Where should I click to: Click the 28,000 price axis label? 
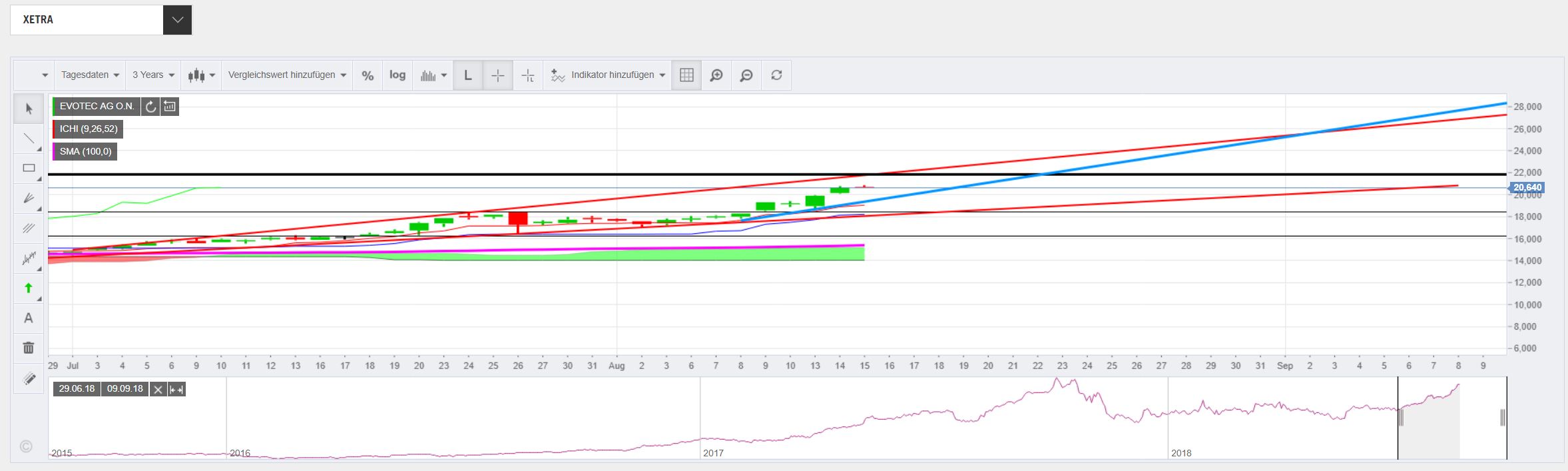pos(1528,107)
